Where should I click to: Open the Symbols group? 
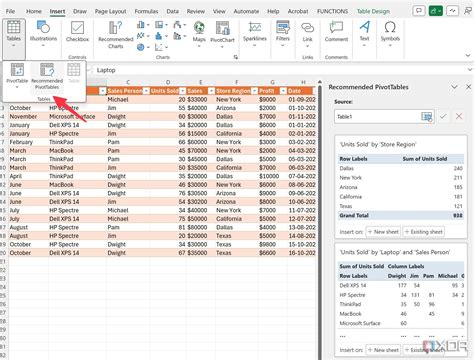(390, 33)
